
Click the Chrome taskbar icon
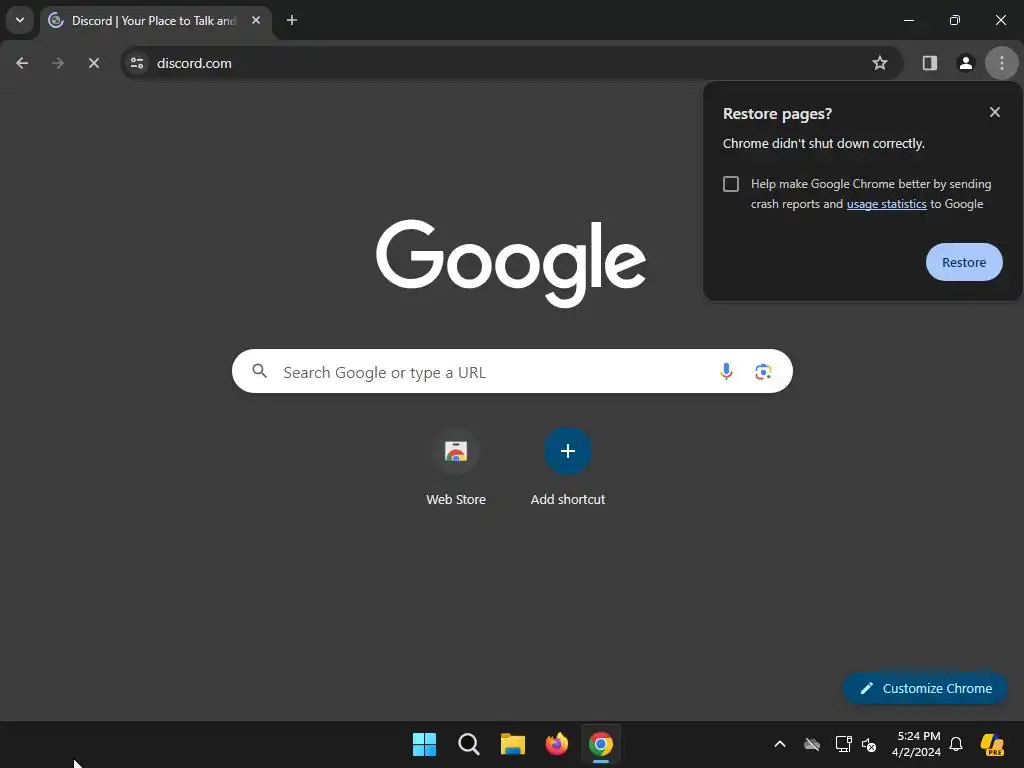tap(601, 744)
